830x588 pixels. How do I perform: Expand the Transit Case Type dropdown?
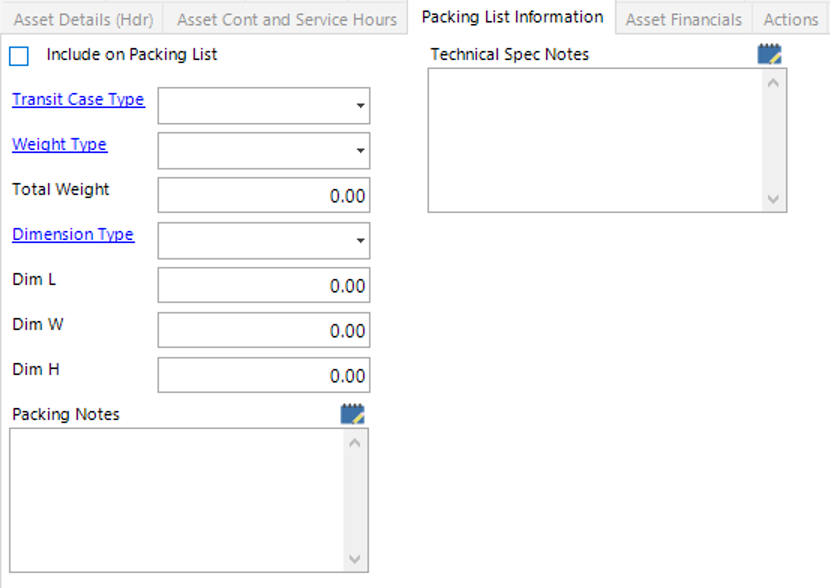pyautogui.click(x=359, y=106)
